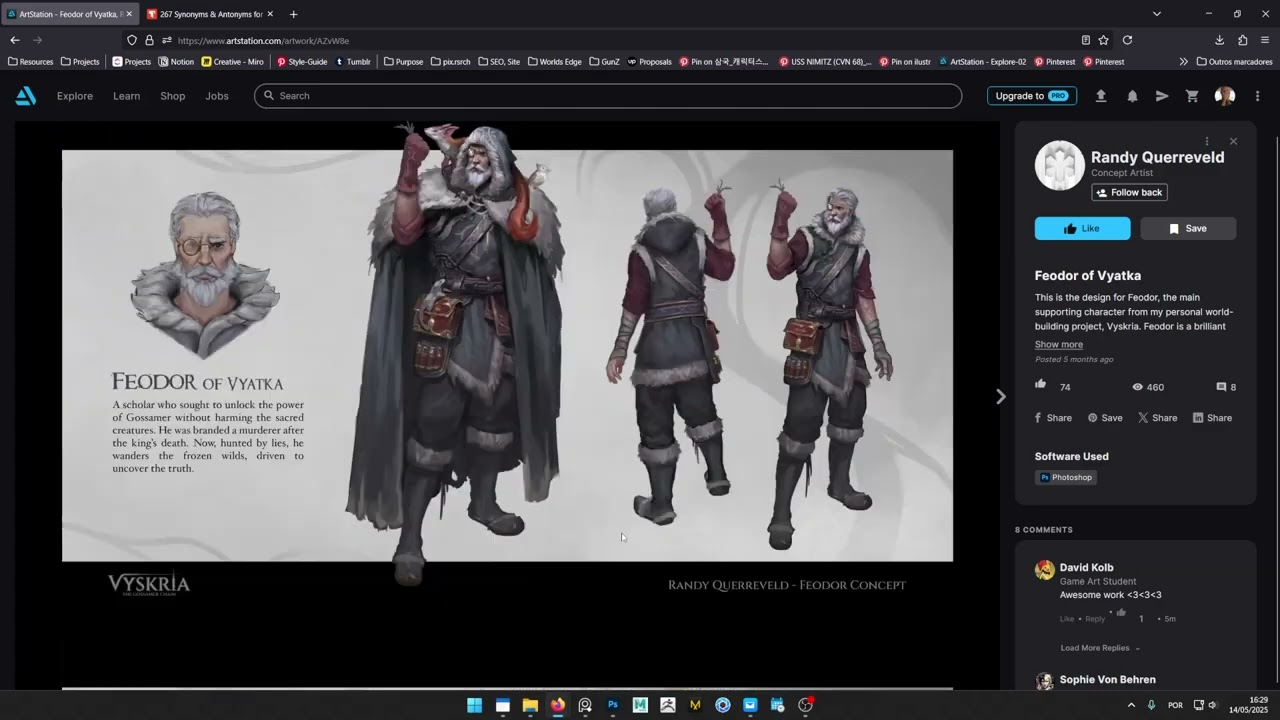Show more bookmarks chevron
The image size is (1280, 720).
pyautogui.click(x=1184, y=61)
